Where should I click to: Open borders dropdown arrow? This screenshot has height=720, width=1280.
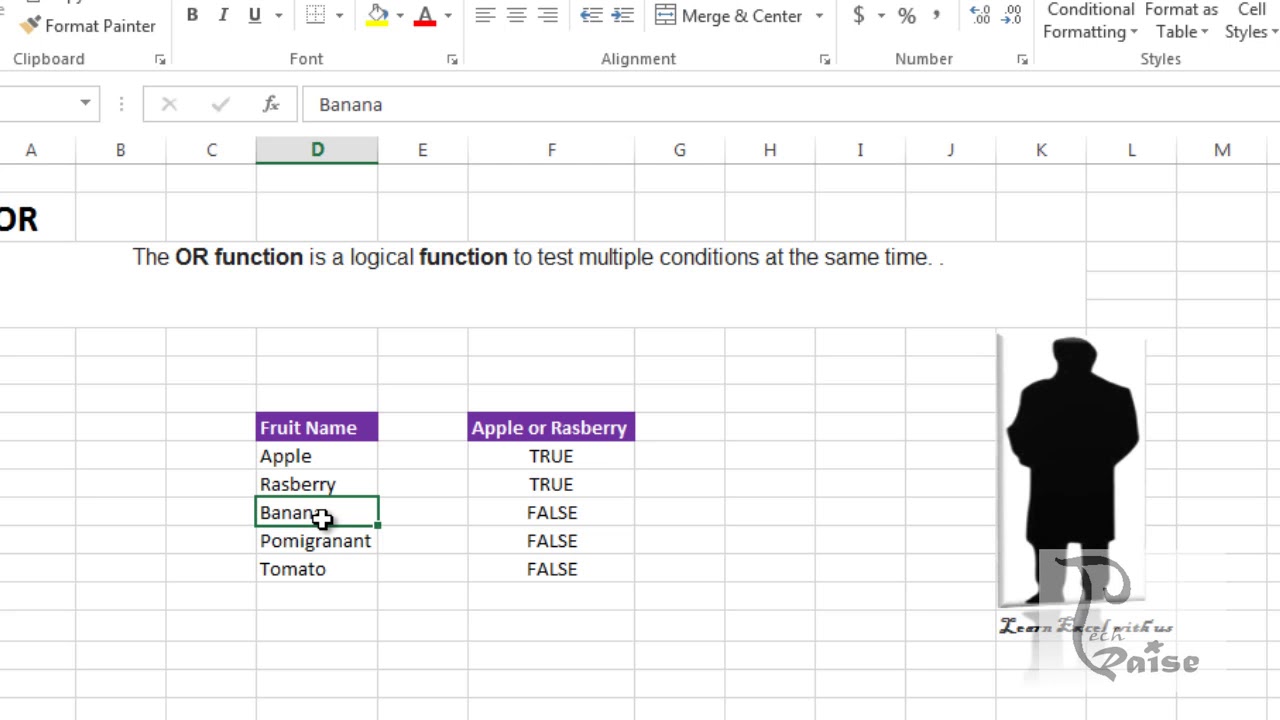pyautogui.click(x=340, y=15)
